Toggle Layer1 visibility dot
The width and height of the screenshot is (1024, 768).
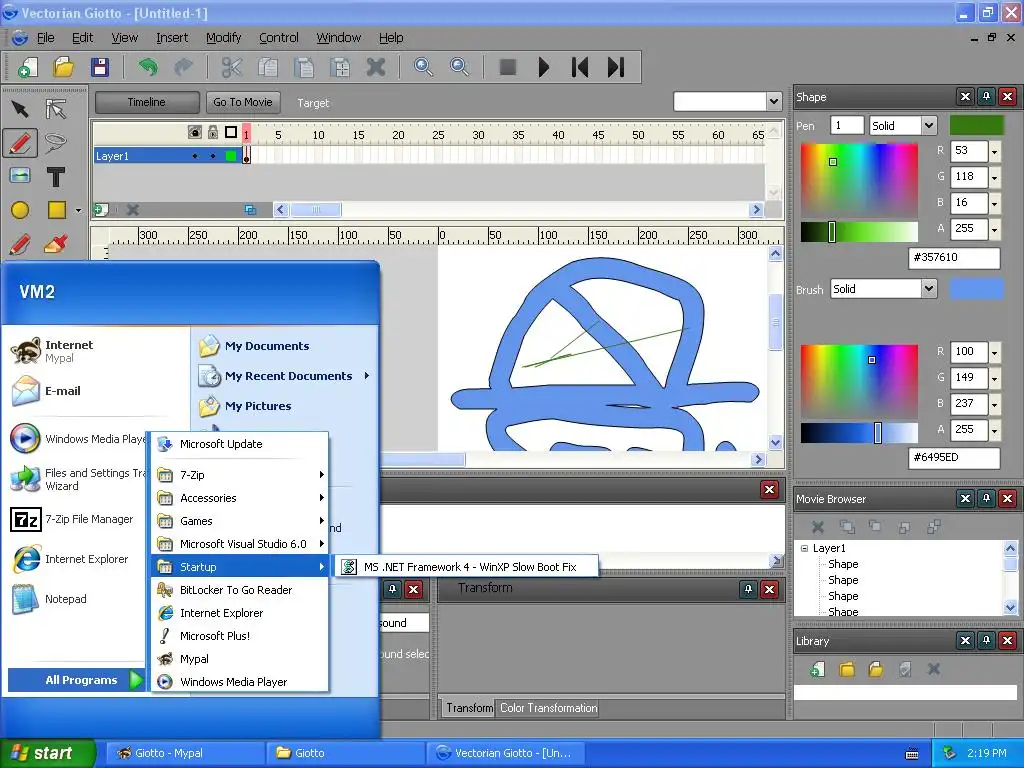pos(195,156)
